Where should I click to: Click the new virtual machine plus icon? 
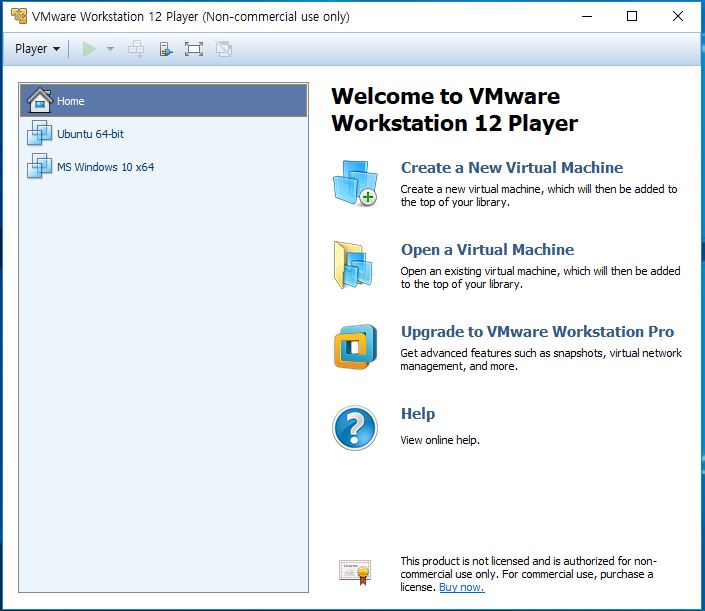tap(355, 183)
